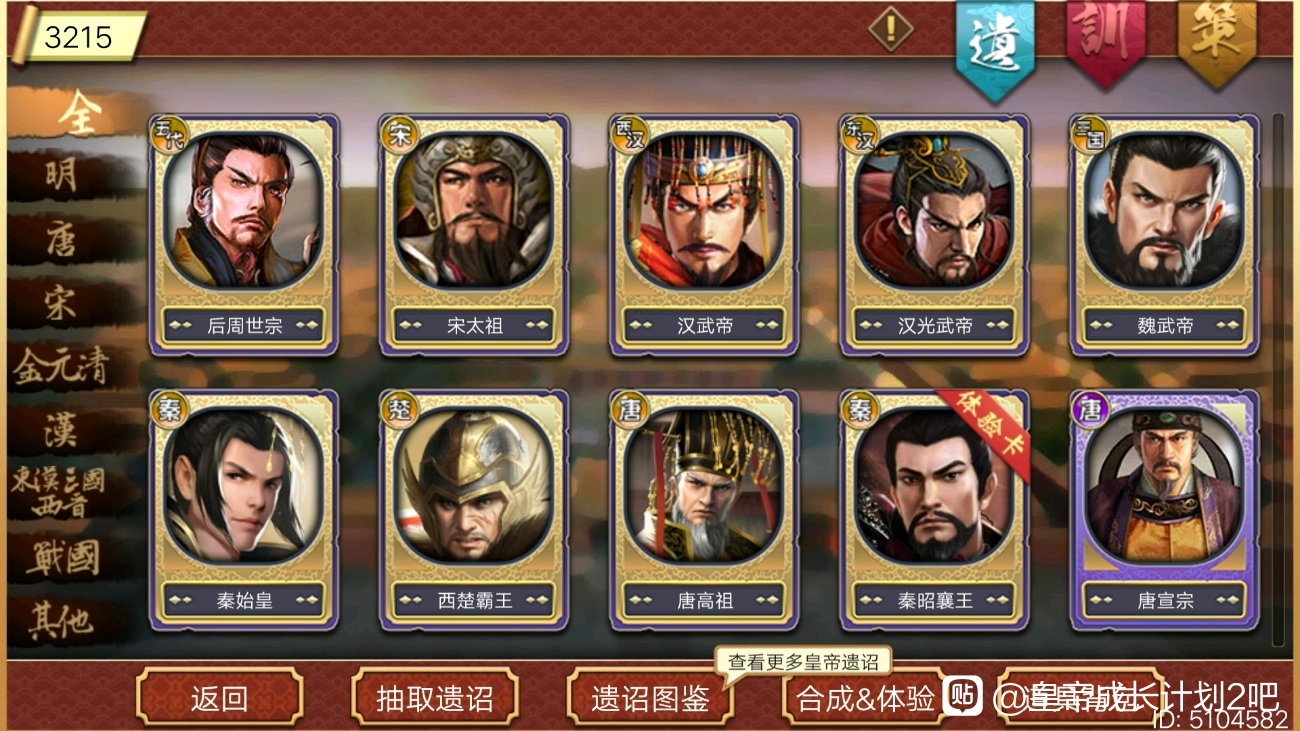Tap the 楚 badge on 西楚霸王
The width and height of the screenshot is (1300, 731).
tap(398, 408)
